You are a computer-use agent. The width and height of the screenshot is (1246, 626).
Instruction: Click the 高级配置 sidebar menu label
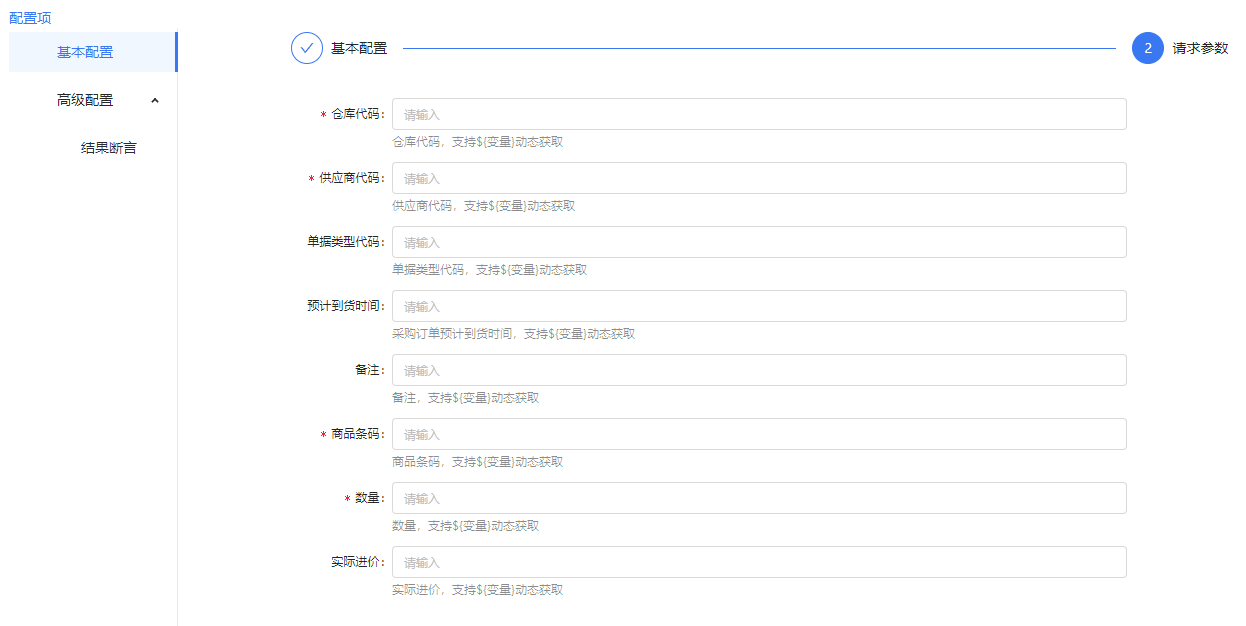tap(85, 100)
